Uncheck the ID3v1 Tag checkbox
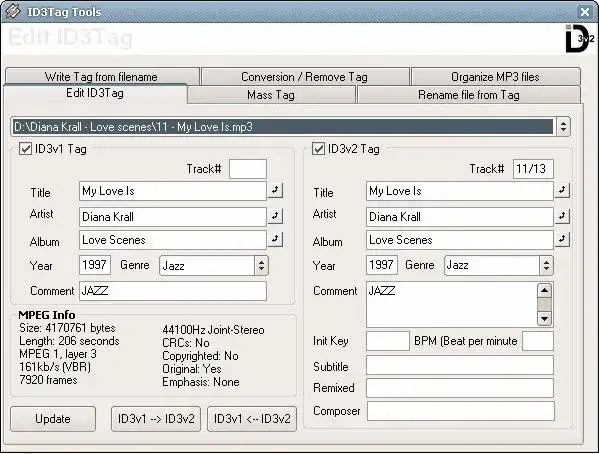 point(26,149)
